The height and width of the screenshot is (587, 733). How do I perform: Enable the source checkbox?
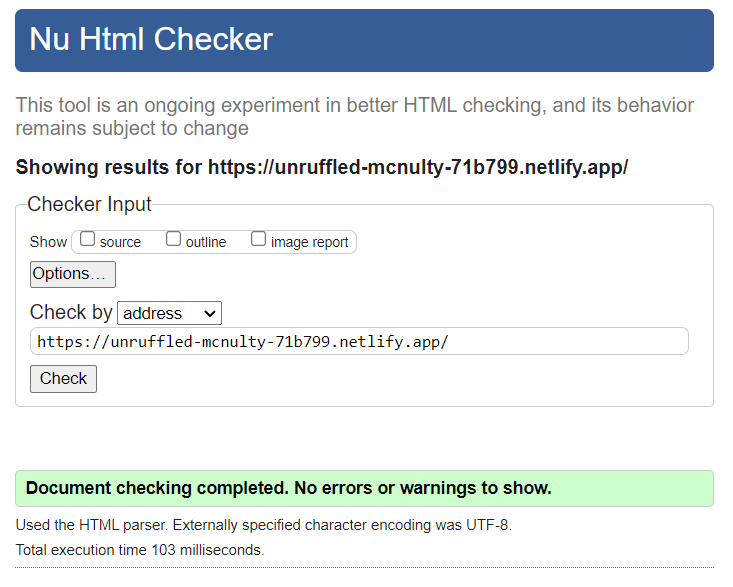(87, 239)
